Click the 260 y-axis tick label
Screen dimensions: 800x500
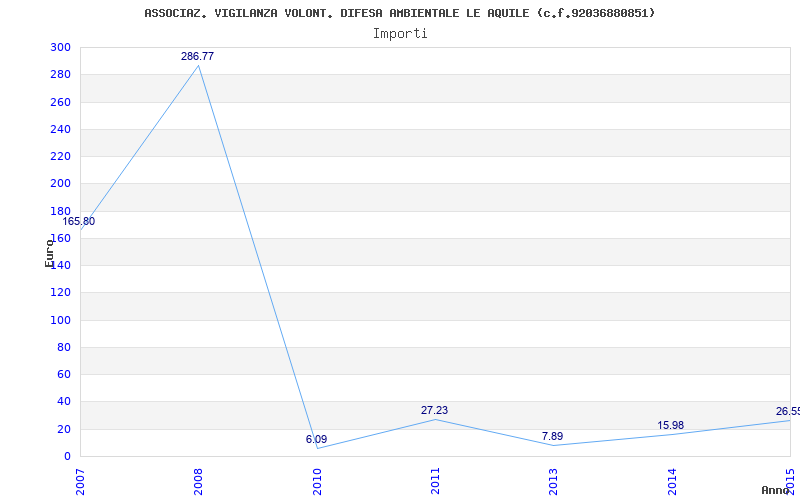[61, 102]
